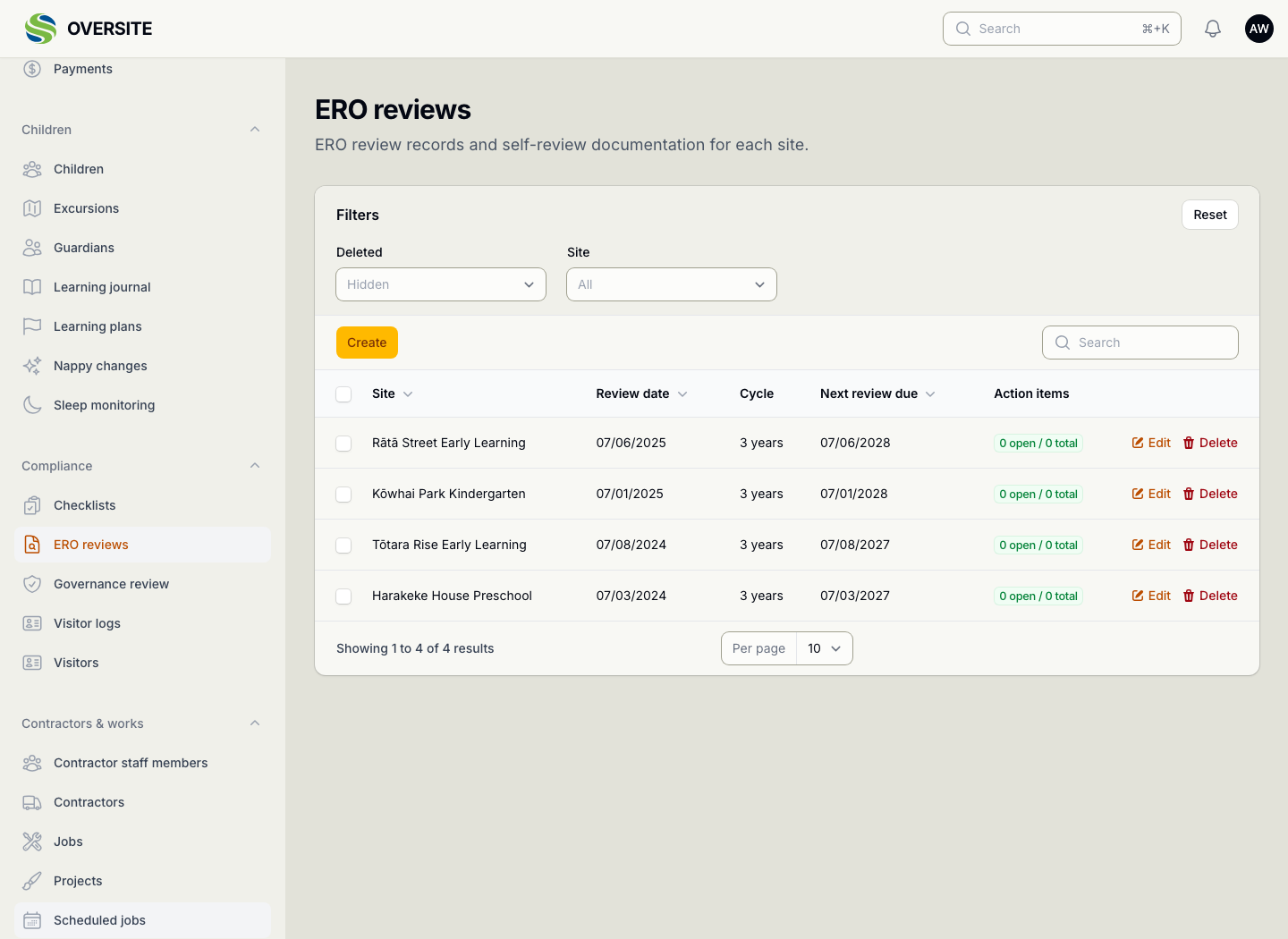The height and width of the screenshot is (939, 1288).
Task: Click the Kōwhai Park Kindergarten site name
Action: pyautogui.click(x=449, y=494)
